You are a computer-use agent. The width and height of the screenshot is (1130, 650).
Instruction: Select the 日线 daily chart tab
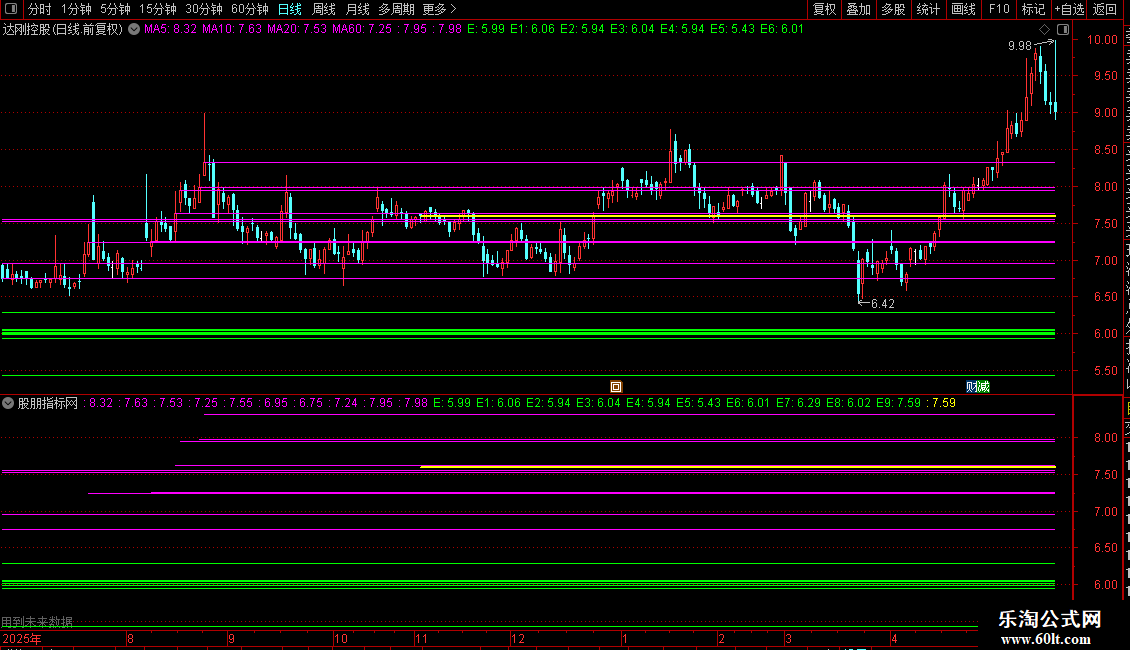point(290,9)
